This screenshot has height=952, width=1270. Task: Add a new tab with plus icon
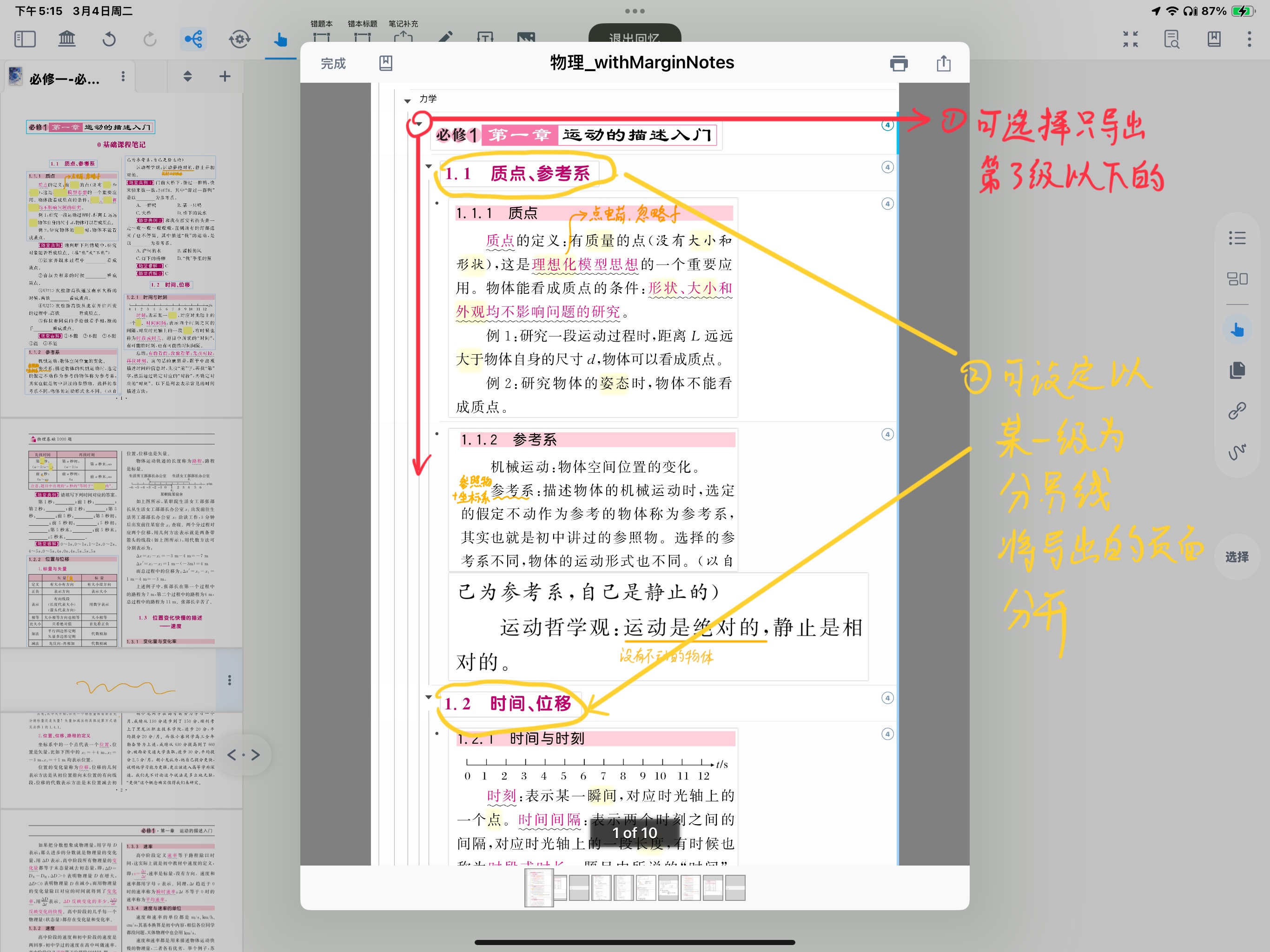pos(225,76)
